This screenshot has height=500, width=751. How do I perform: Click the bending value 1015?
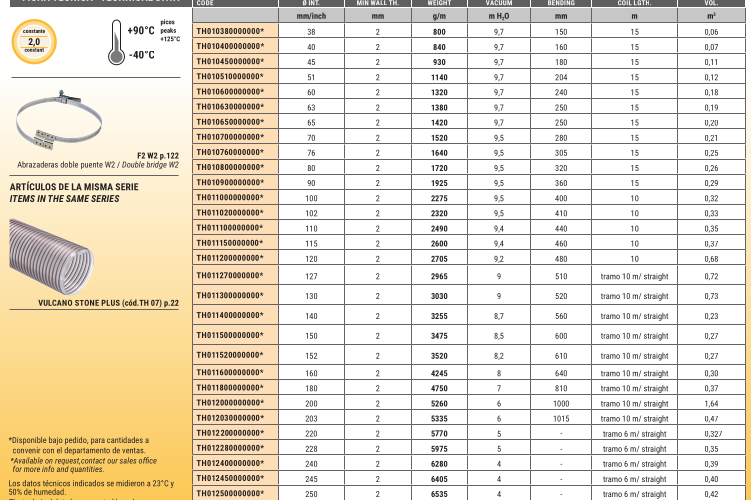coord(561,419)
